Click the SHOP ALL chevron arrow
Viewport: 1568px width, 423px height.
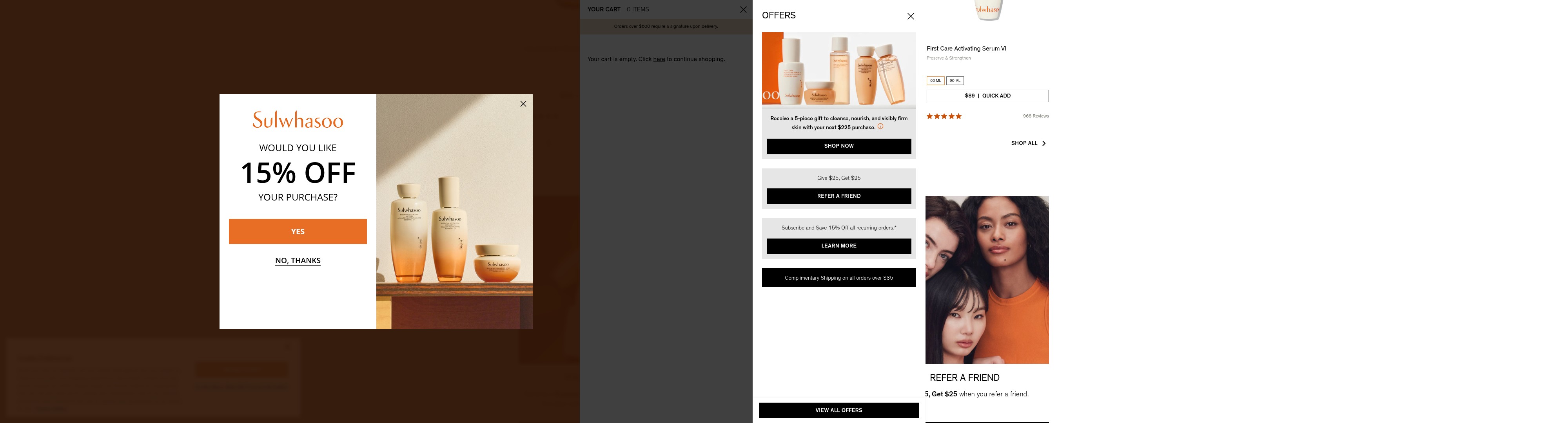tap(1044, 143)
